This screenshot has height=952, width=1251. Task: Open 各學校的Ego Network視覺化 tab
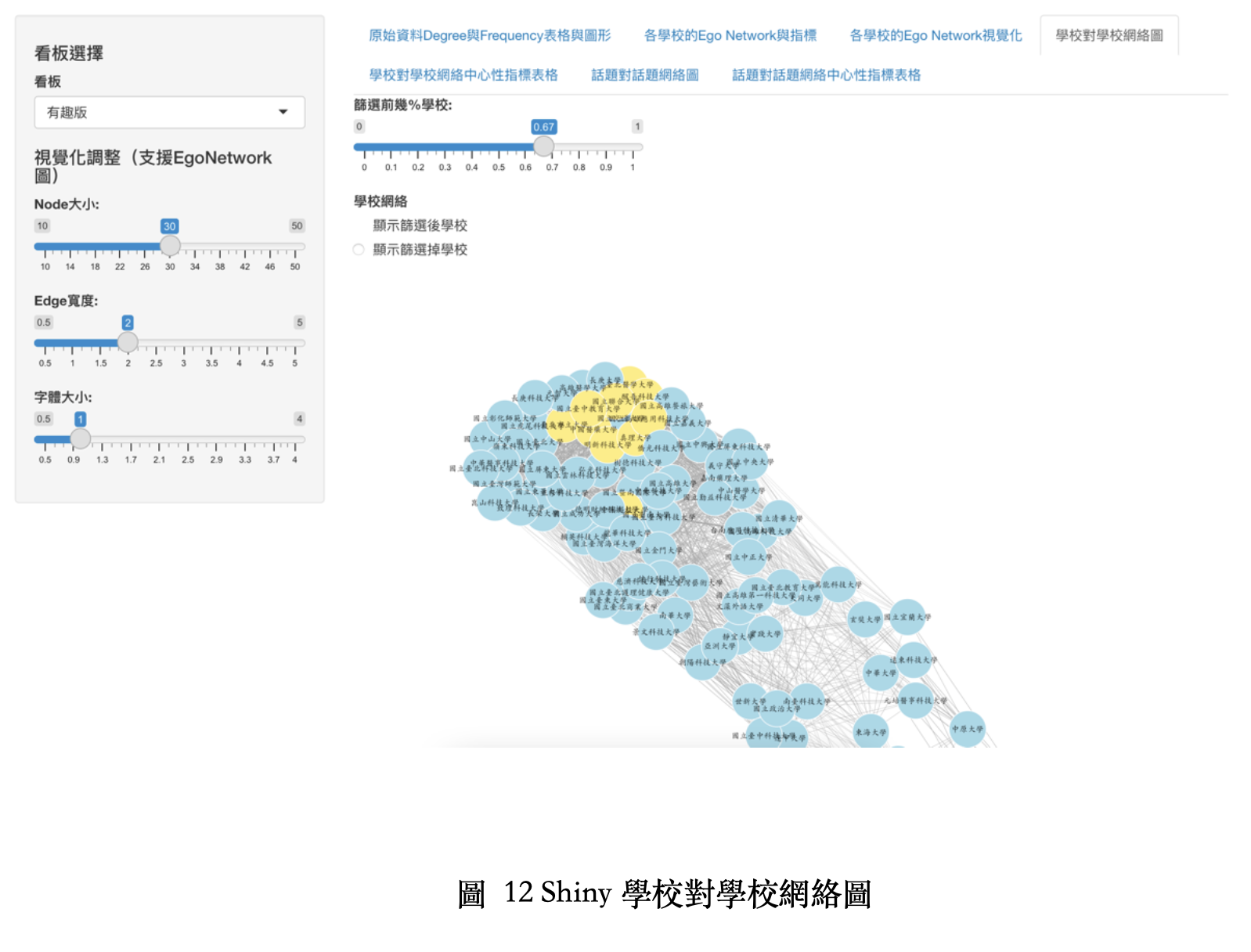tap(936, 35)
